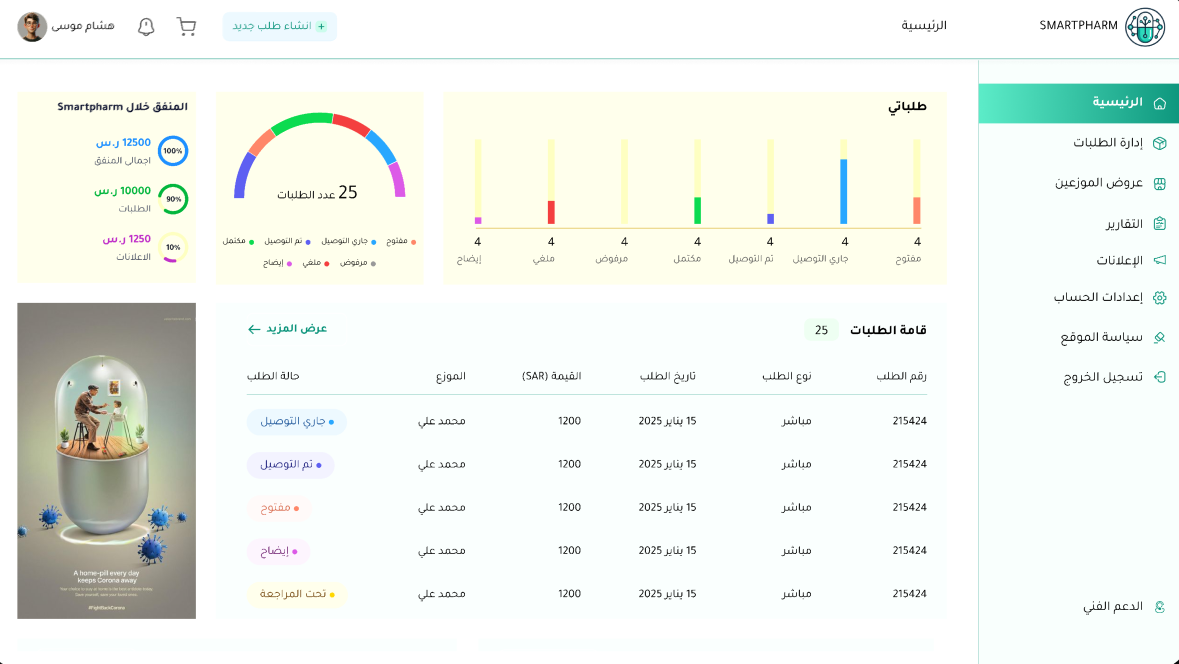Click the logout icon beside تسجيل الخروج
The width and height of the screenshot is (1179, 664).
(1160, 378)
